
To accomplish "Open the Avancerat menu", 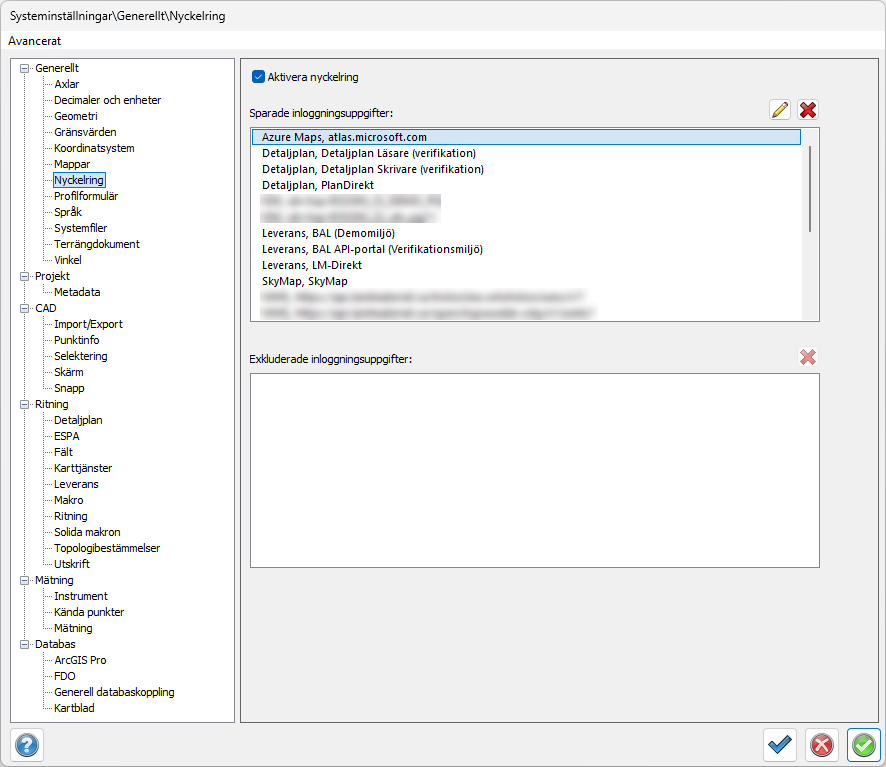I will 35,41.
